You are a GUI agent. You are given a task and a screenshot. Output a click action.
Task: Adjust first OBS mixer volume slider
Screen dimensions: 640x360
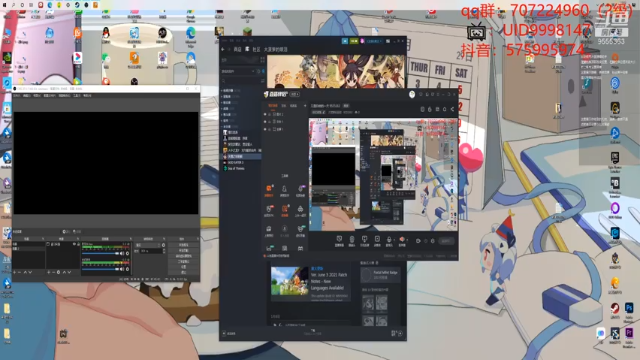(x=100, y=253)
